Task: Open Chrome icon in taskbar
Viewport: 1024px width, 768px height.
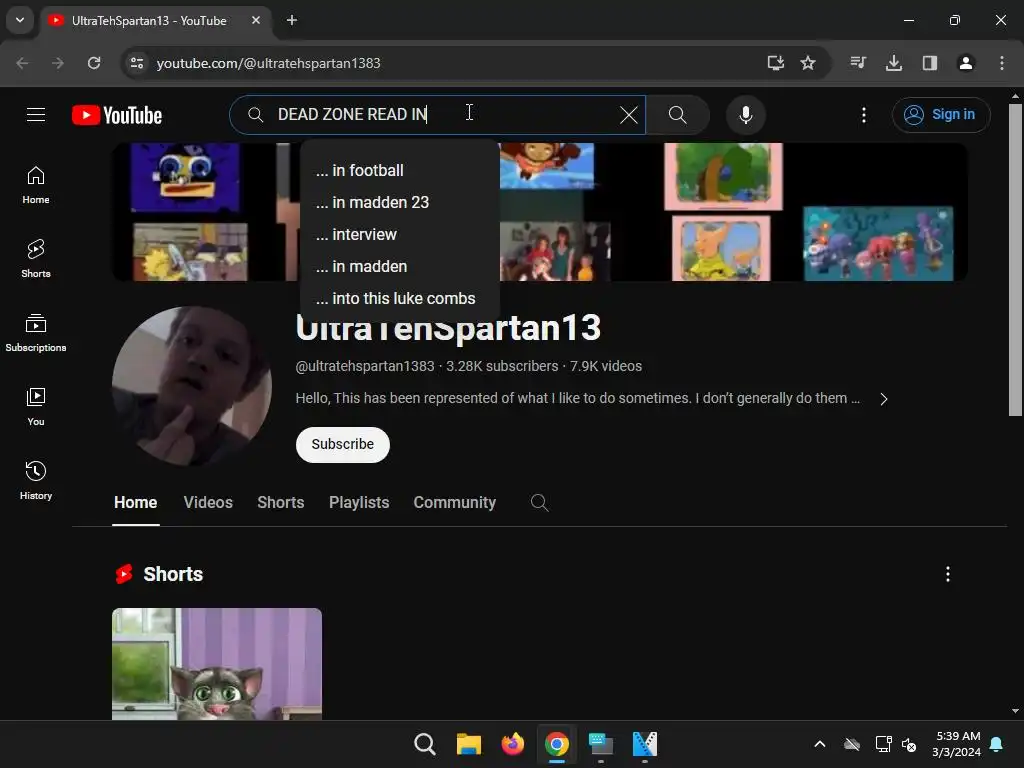Action: tap(556, 744)
